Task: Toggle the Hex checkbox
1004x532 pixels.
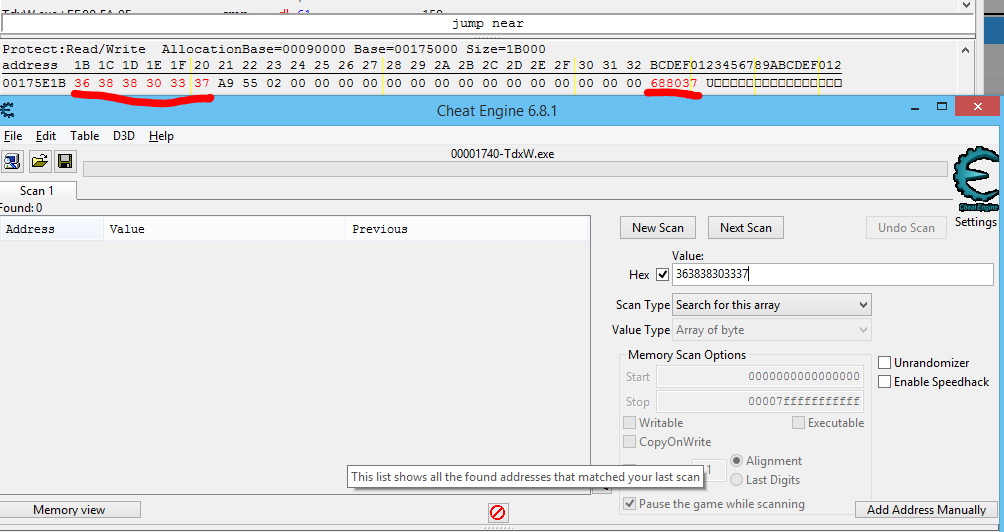Action: pos(662,275)
